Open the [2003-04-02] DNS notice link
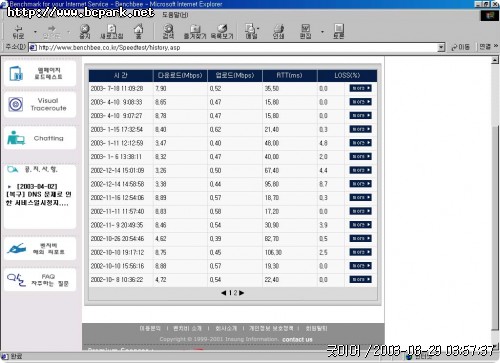The height and width of the screenshot is (363, 500). tap(39, 194)
